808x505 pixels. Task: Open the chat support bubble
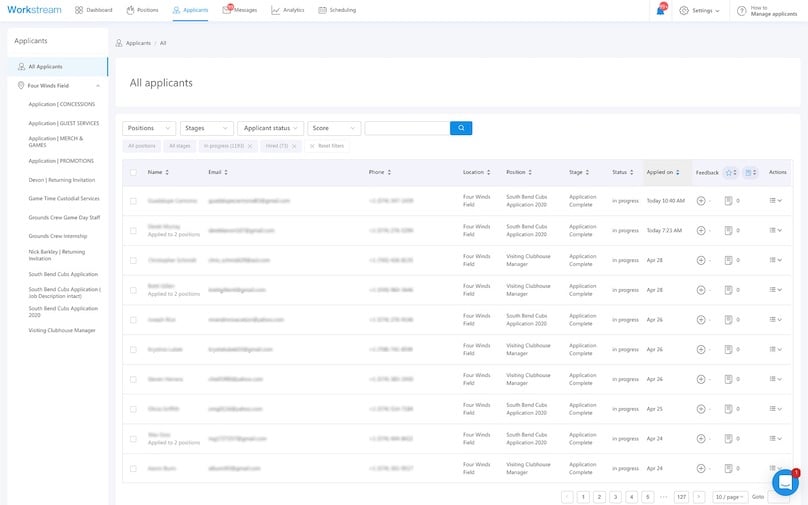[785, 482]
